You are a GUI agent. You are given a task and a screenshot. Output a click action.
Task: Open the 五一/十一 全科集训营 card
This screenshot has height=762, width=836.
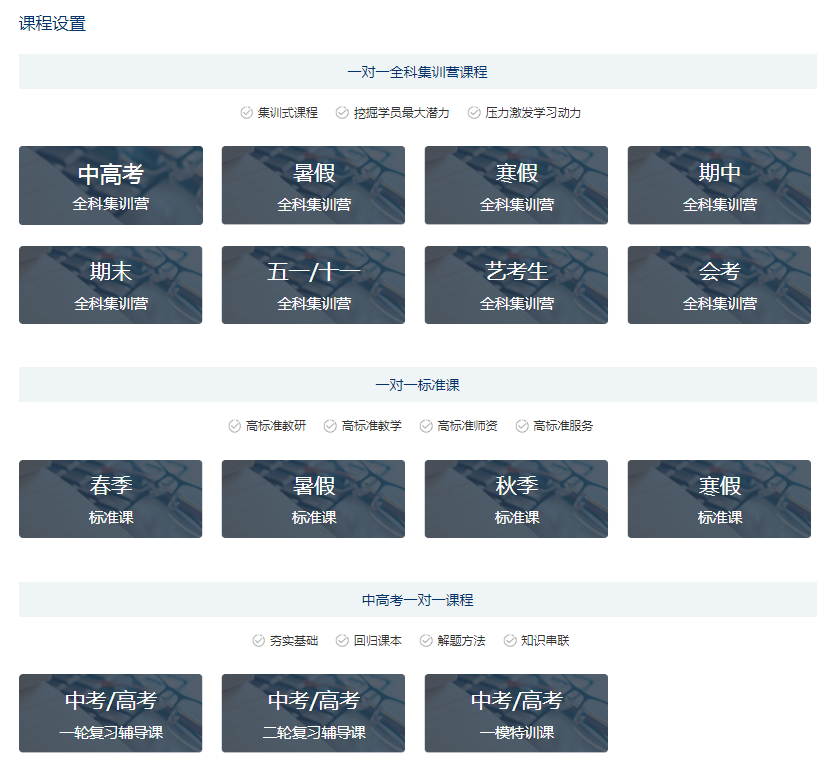pyautogui.click(x=313, y=285)
